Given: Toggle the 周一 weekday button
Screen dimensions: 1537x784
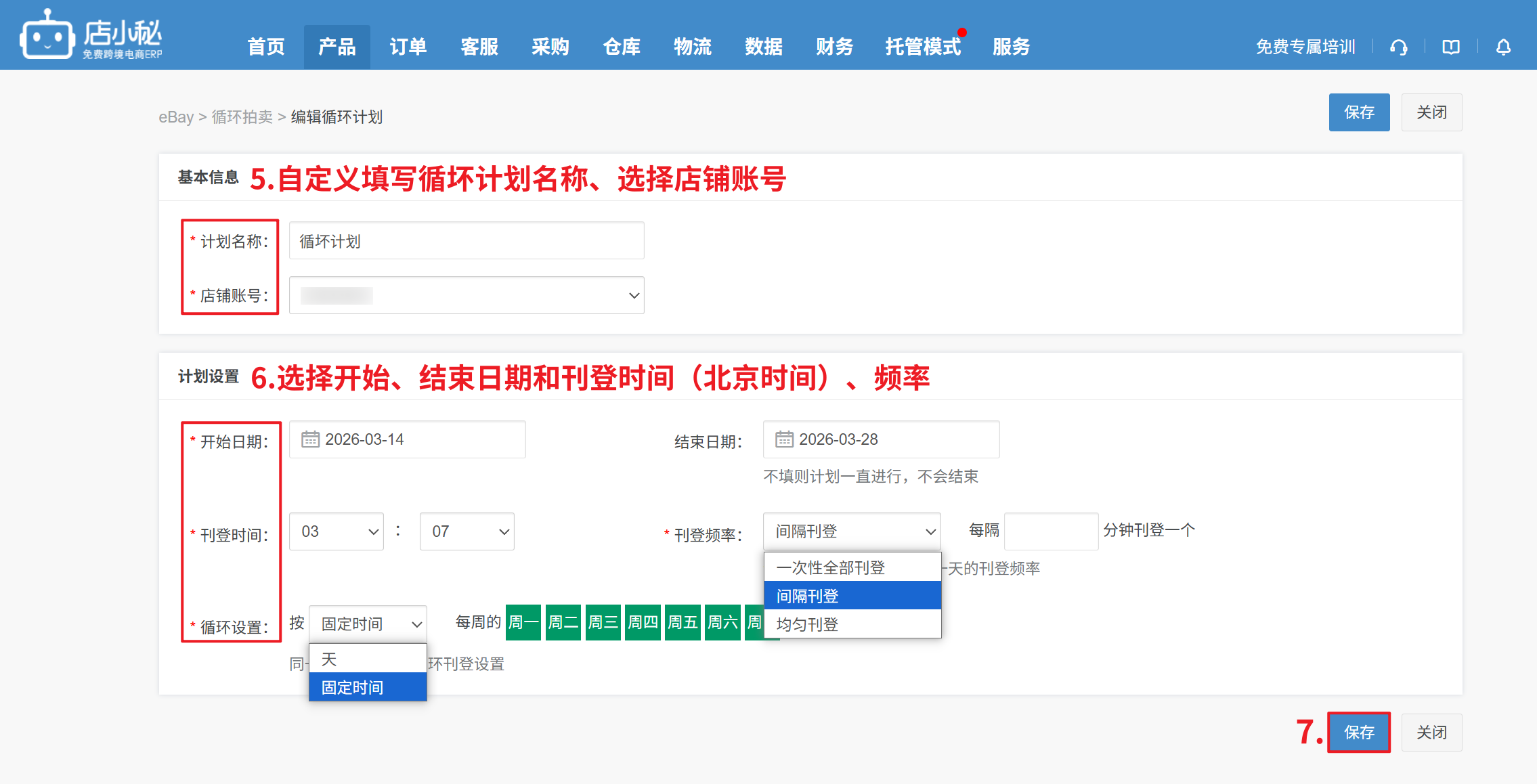Looking at the screenshot, I should [x=523, y=622].
